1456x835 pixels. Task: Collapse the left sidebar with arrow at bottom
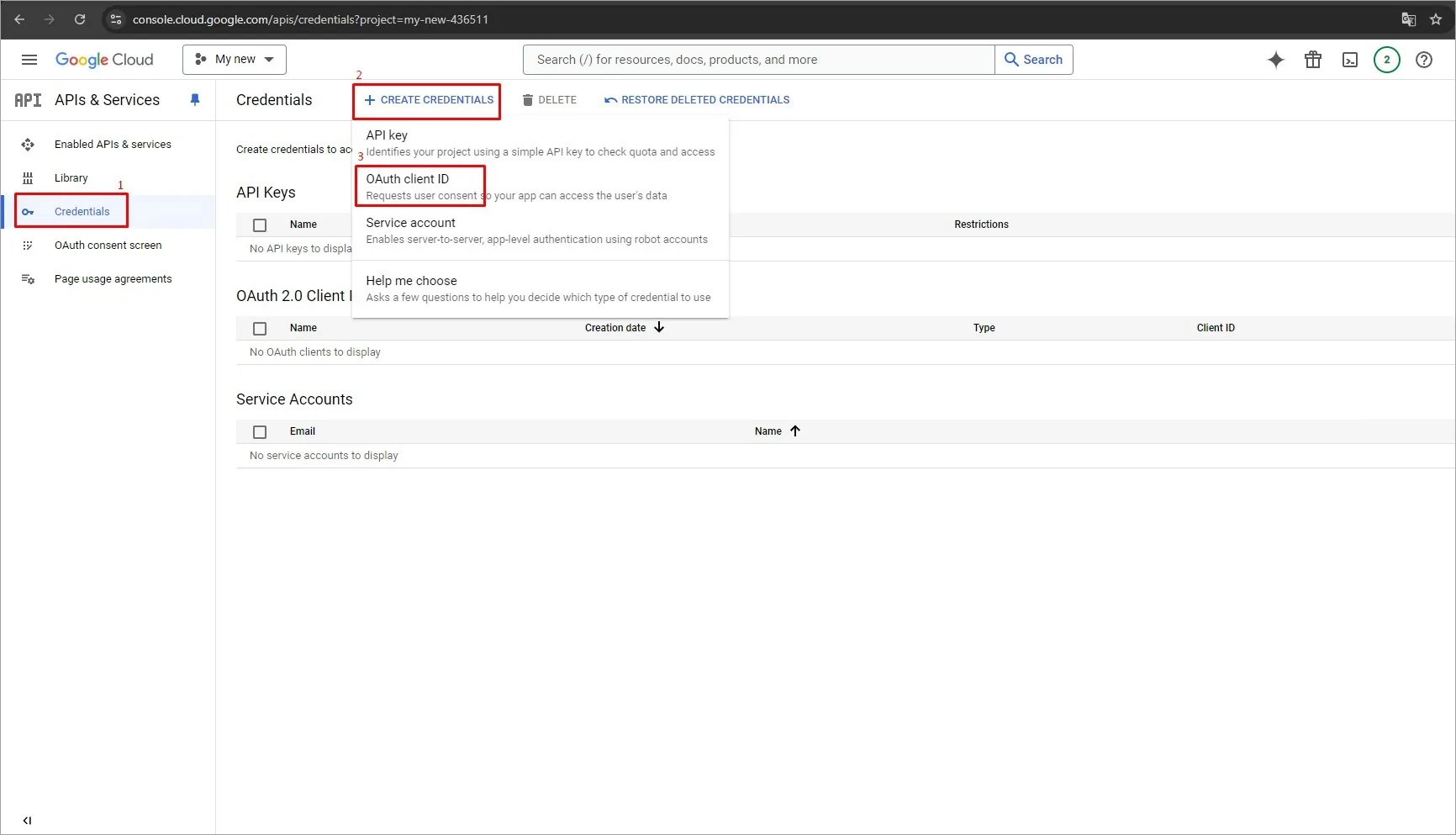tap(27, 820)
